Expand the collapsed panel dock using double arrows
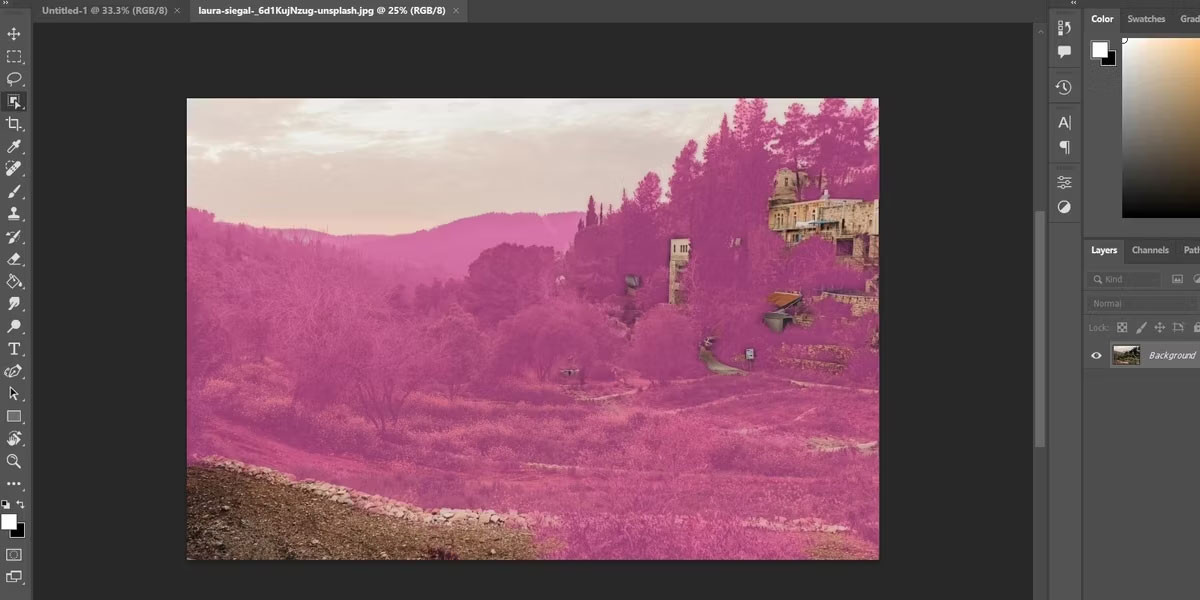This screenshot has height=600, width=1200. (x=1073, y=4)
